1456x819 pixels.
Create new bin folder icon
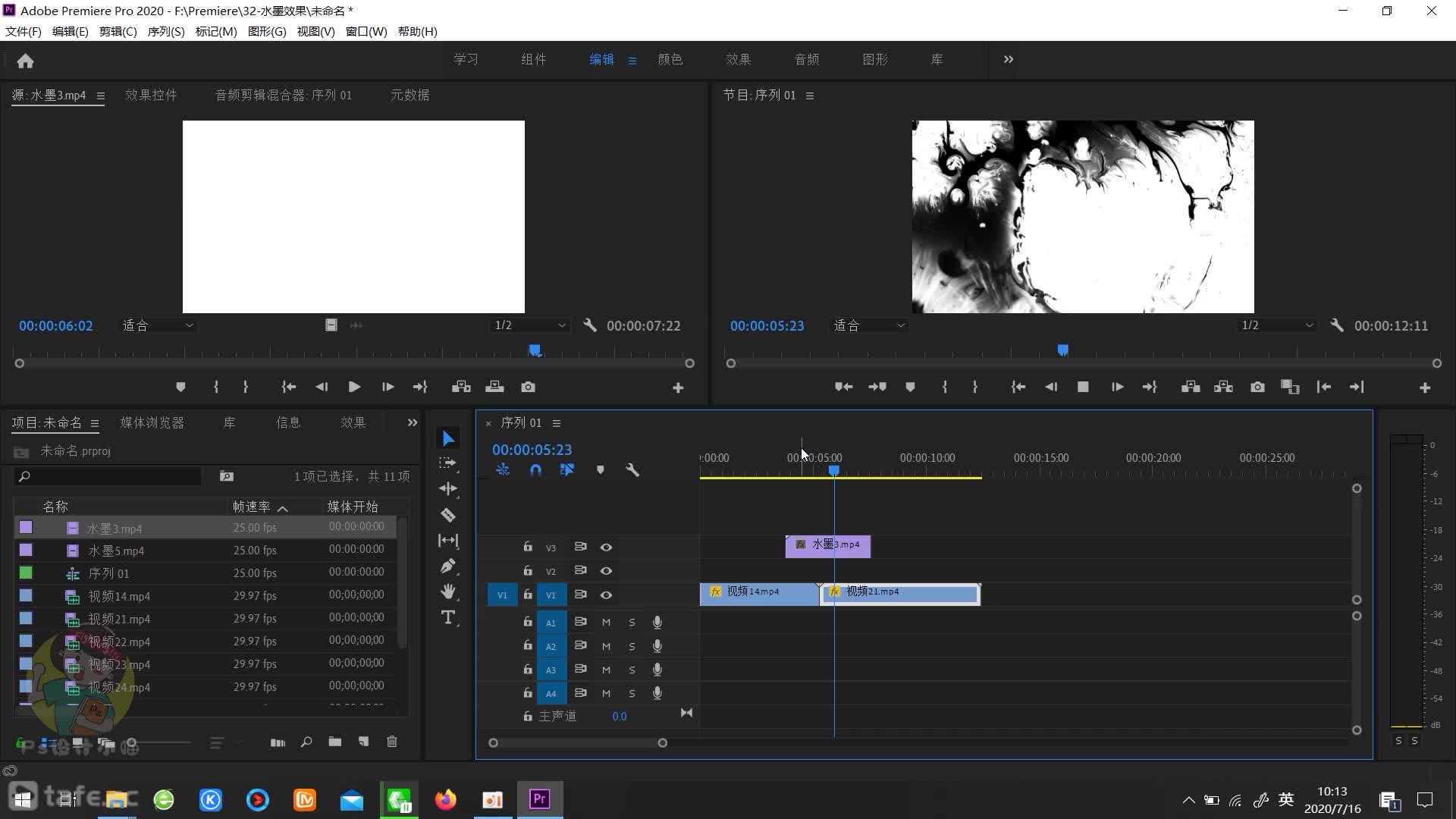[x=335, y=742]
